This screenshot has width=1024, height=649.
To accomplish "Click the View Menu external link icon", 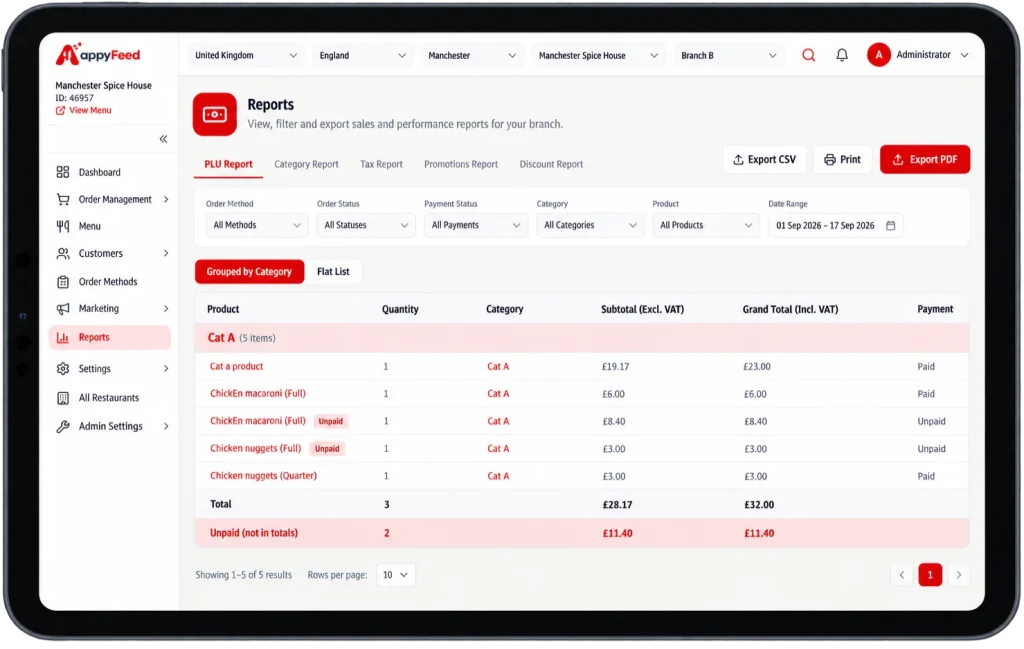I will point(60,110).
